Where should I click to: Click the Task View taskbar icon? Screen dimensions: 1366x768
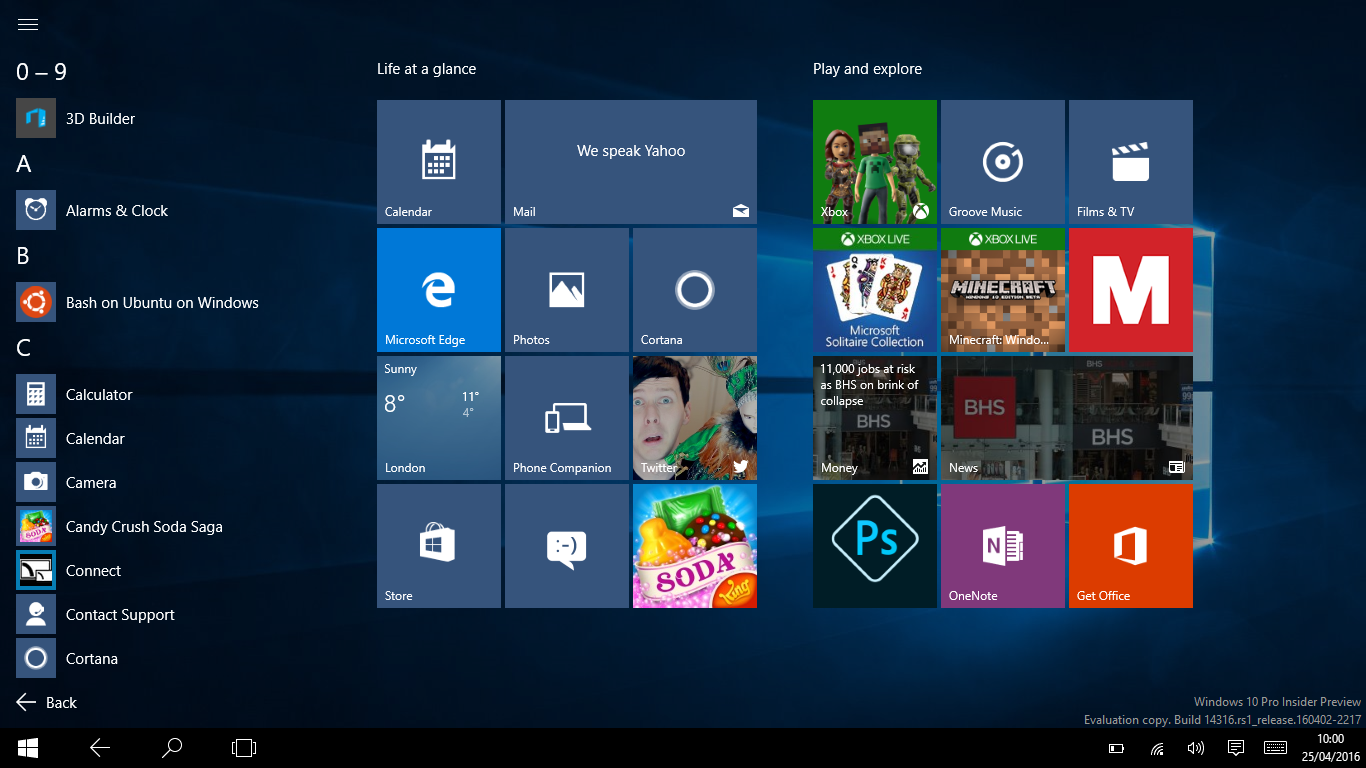tap(244, 747)
